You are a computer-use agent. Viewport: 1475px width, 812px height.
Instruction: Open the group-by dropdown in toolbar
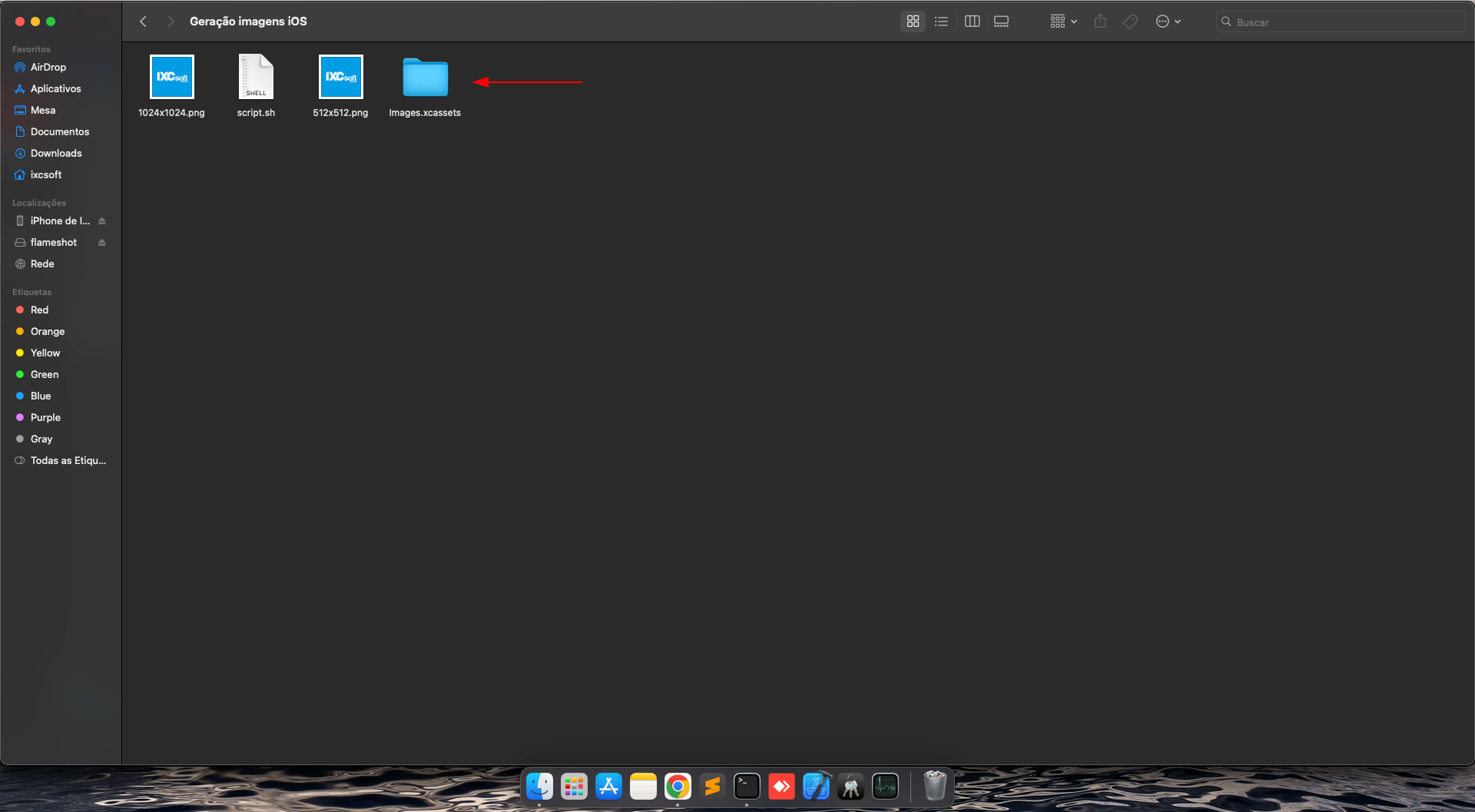pos(1064,22)
